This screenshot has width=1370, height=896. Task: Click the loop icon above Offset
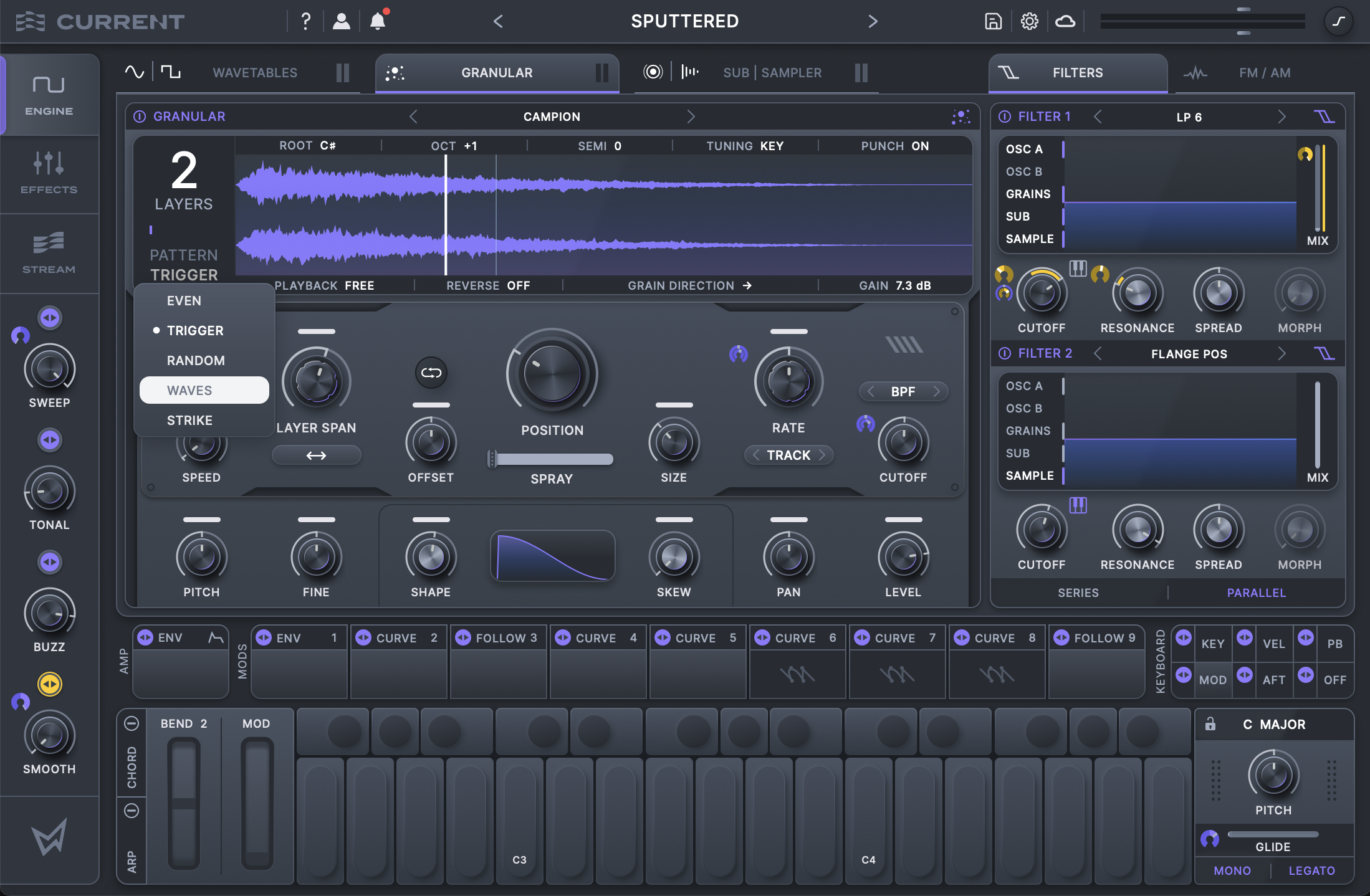(431, 373)
